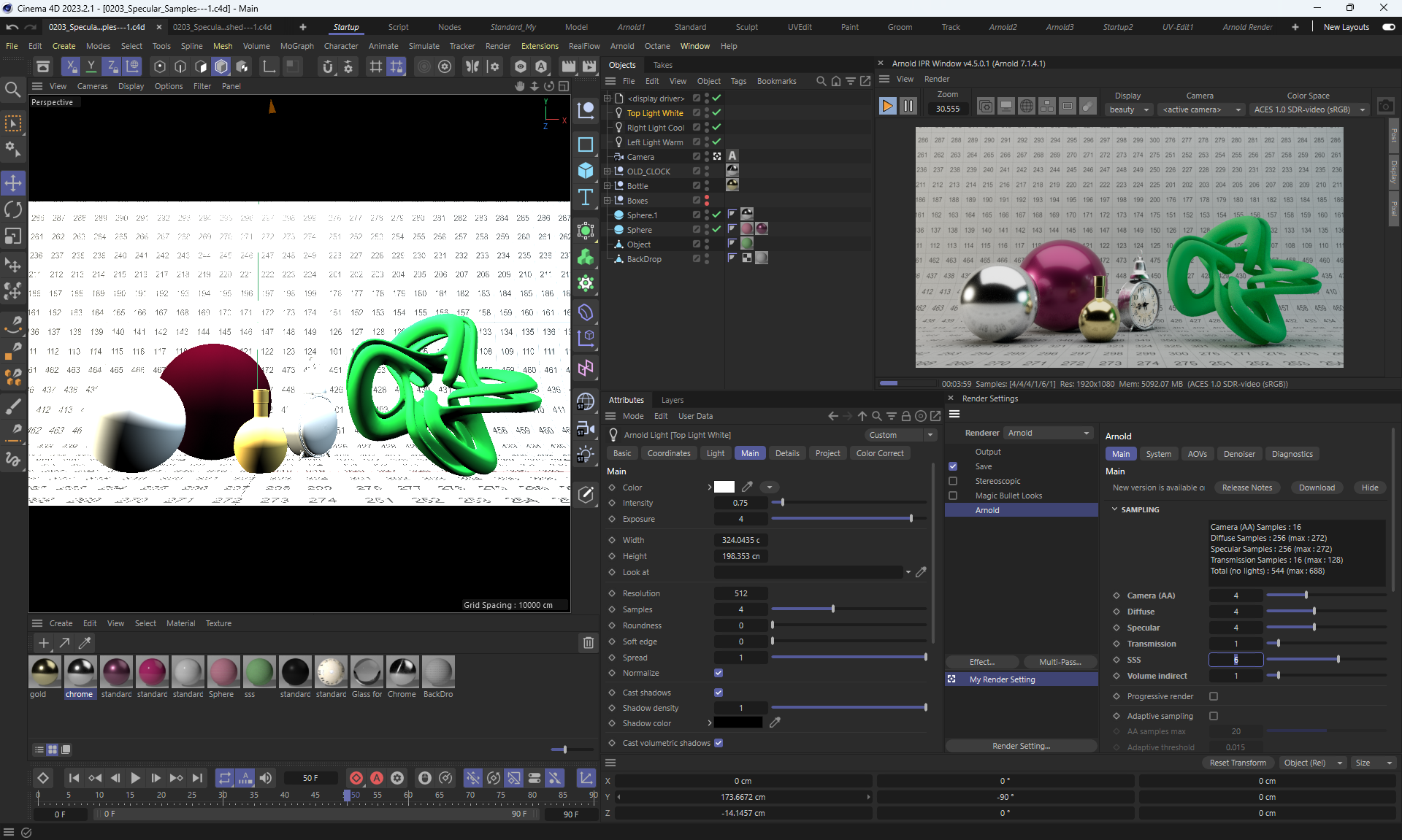Select the chrome material thumbnail
1402x840 pixels.
(80, 671)
